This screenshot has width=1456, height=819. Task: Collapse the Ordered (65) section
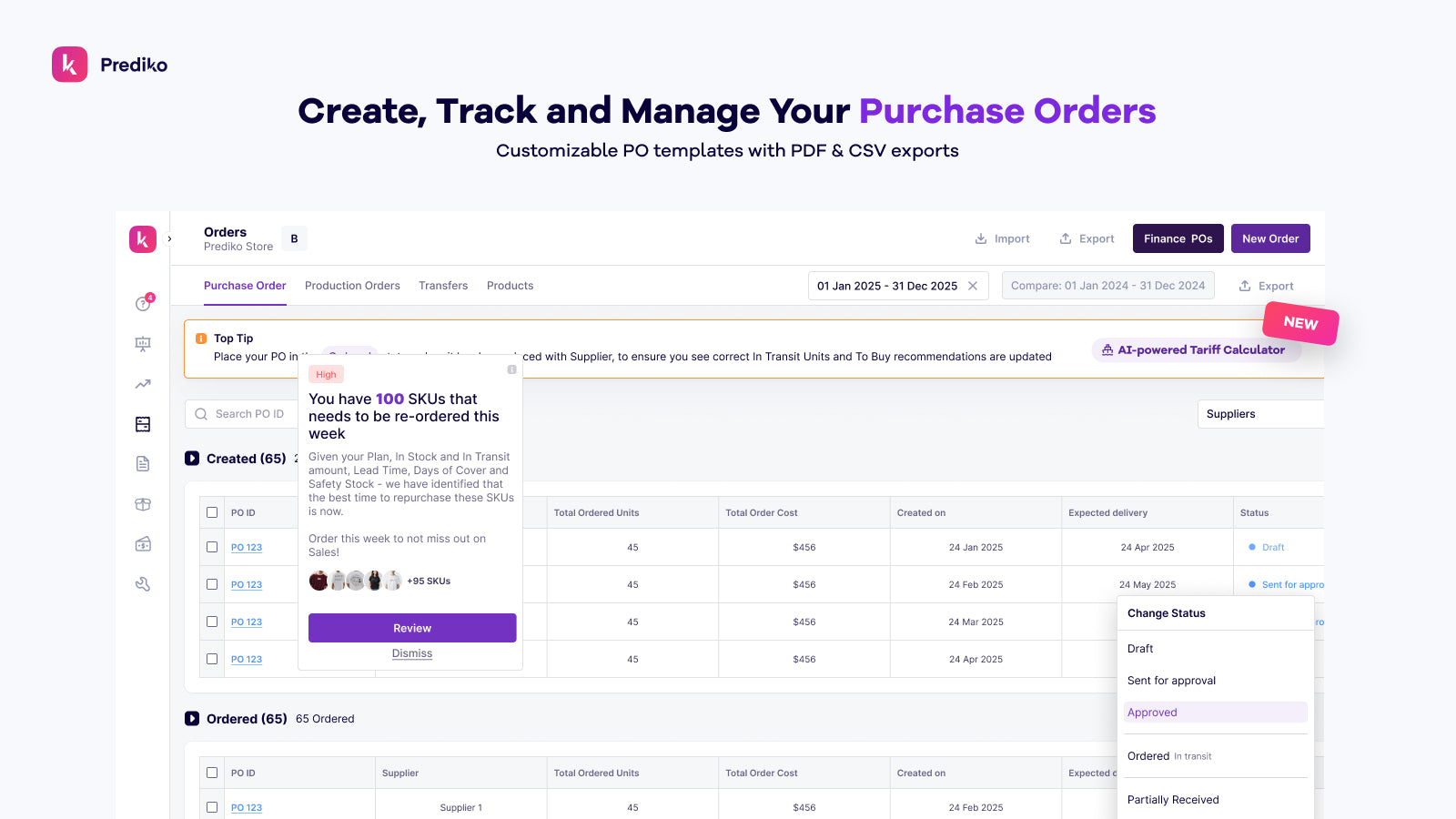(x=192, y=719)
